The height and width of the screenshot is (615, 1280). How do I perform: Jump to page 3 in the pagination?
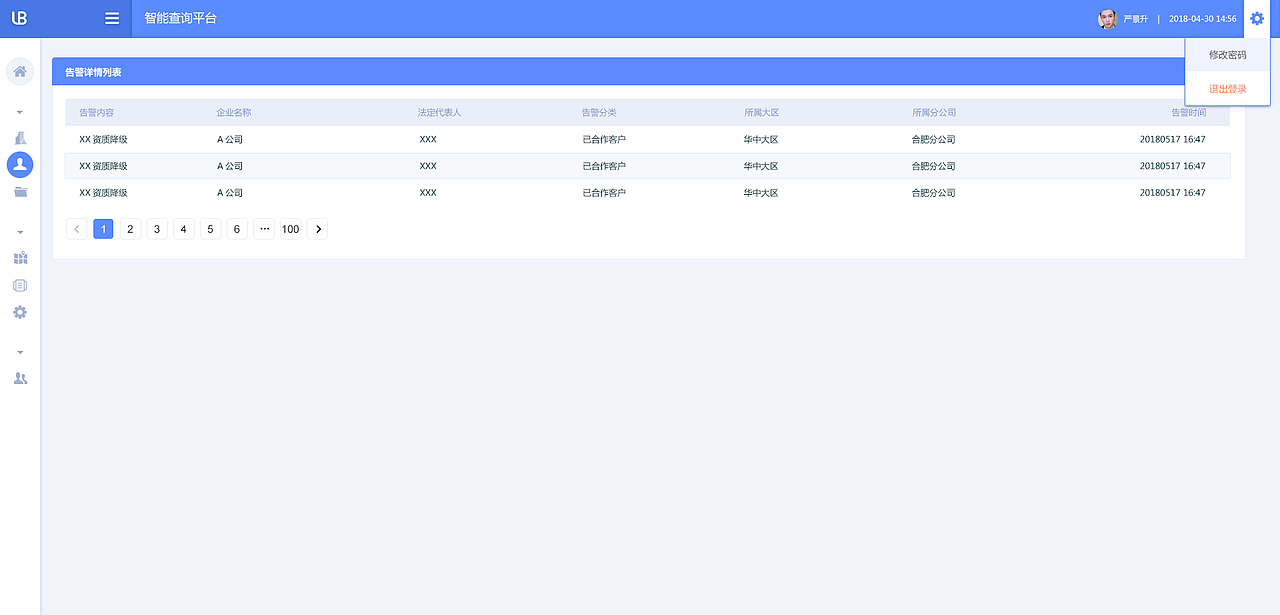tap(157, 229)
